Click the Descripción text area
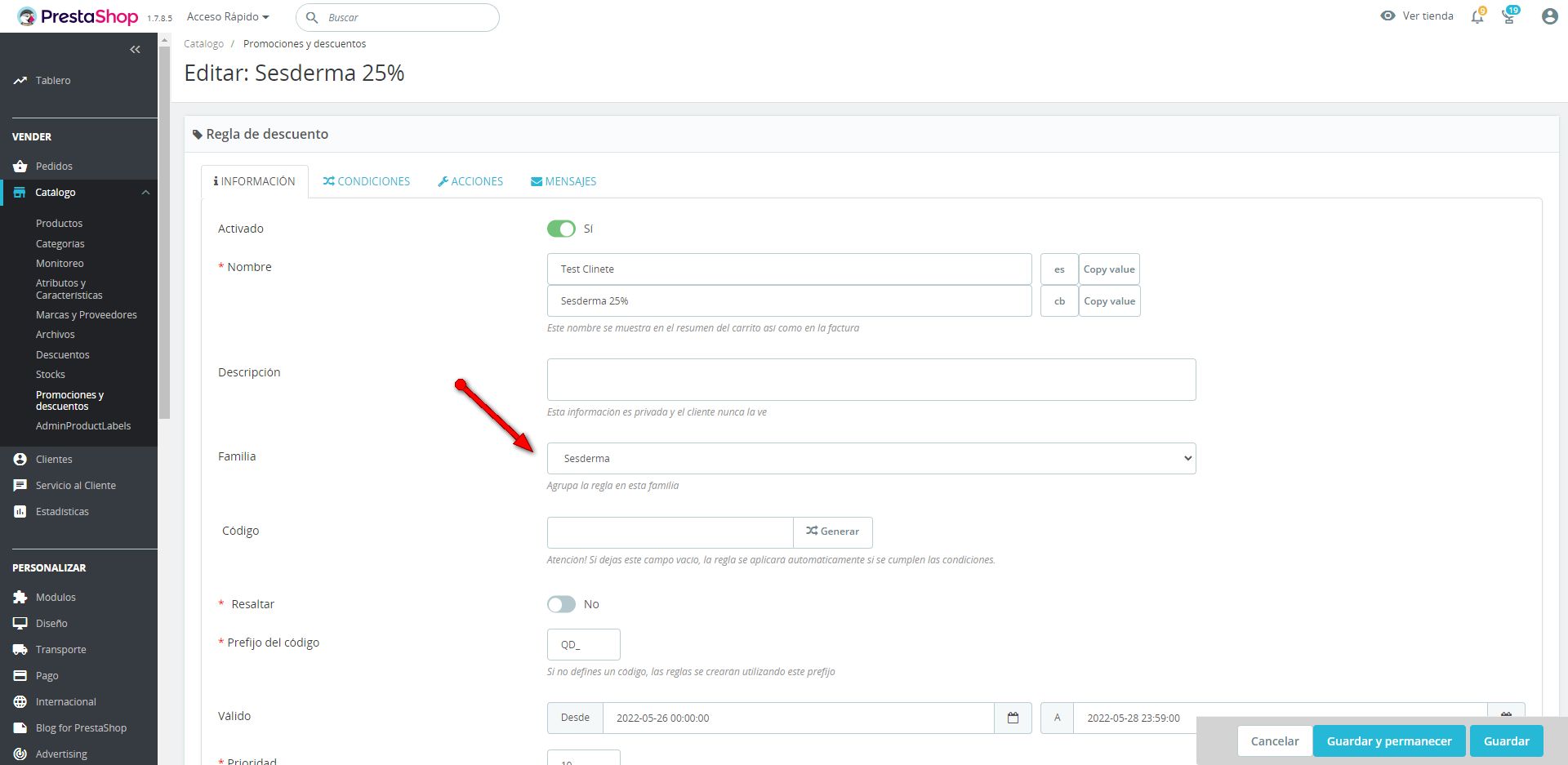1568x765 pixels. click(x=871, y=380)
